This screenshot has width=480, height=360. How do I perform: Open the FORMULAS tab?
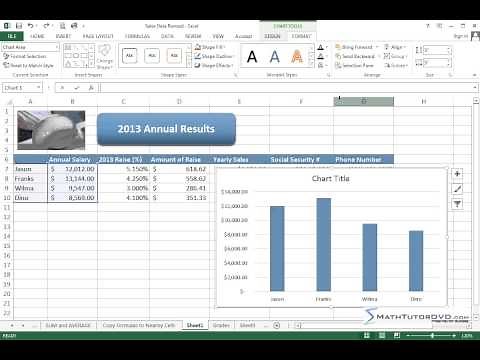pyautogui.click(x=137, y=36)
